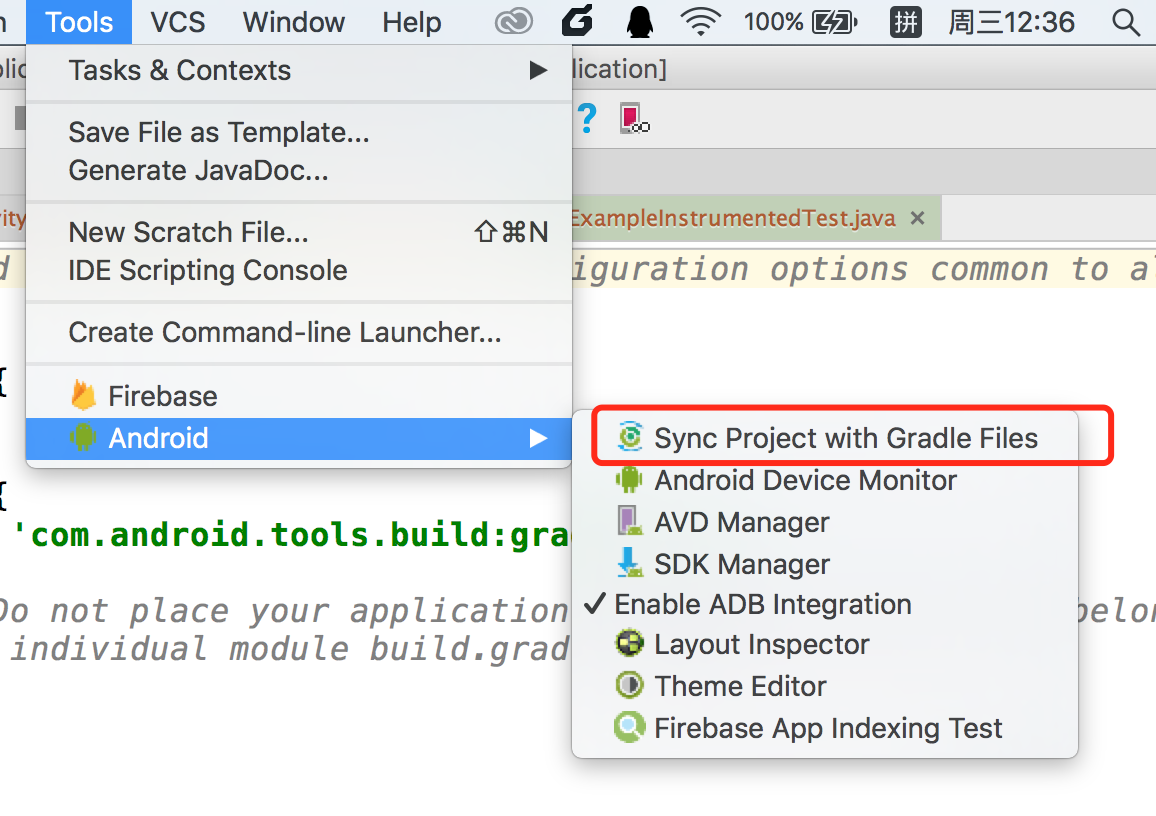The image size is (1156, 816).
Task: Open Spotlight search magnifier
Action: pos(1126,22)
